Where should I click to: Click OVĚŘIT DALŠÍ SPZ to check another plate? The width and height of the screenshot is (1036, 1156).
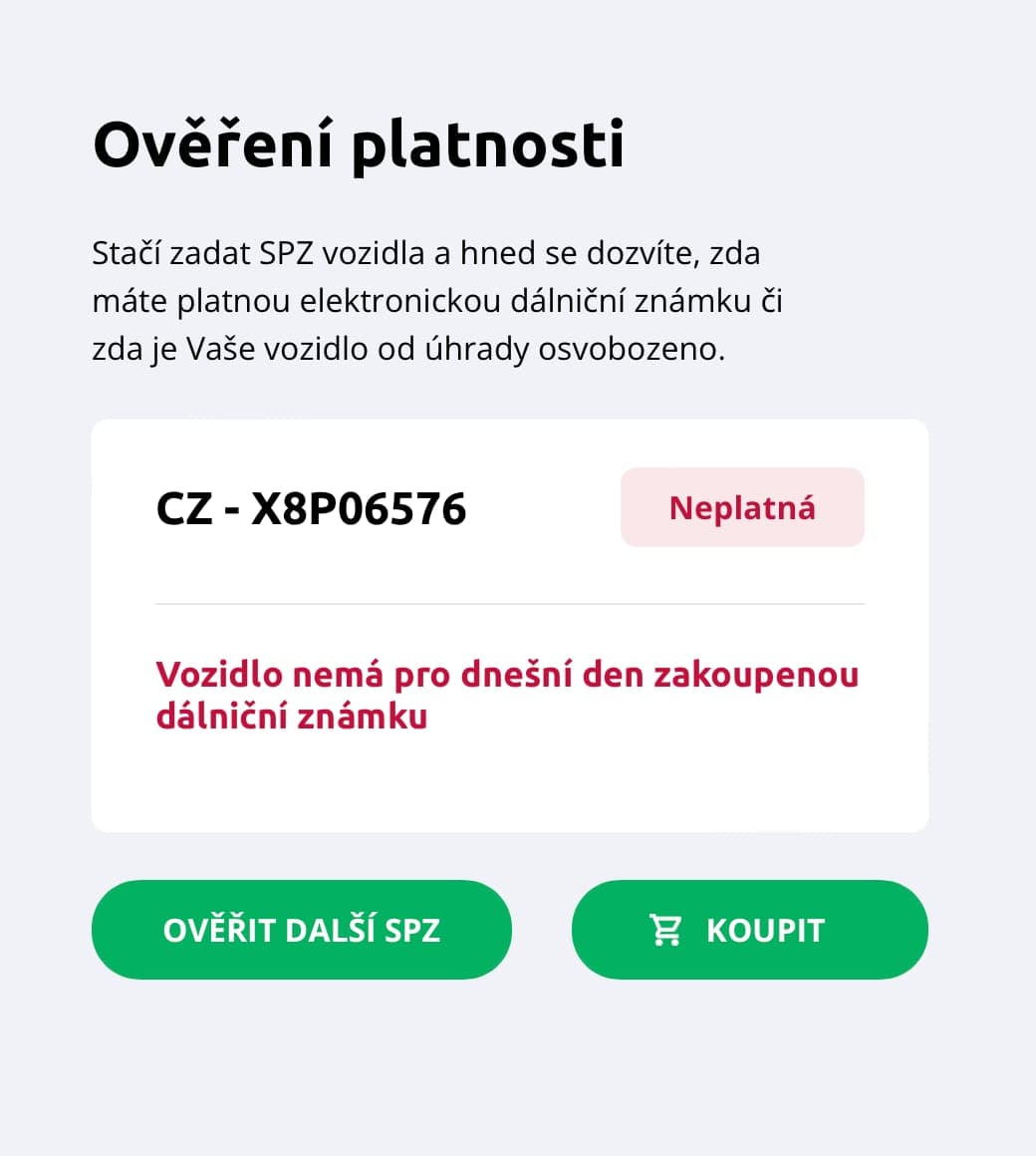coord(302,929)
